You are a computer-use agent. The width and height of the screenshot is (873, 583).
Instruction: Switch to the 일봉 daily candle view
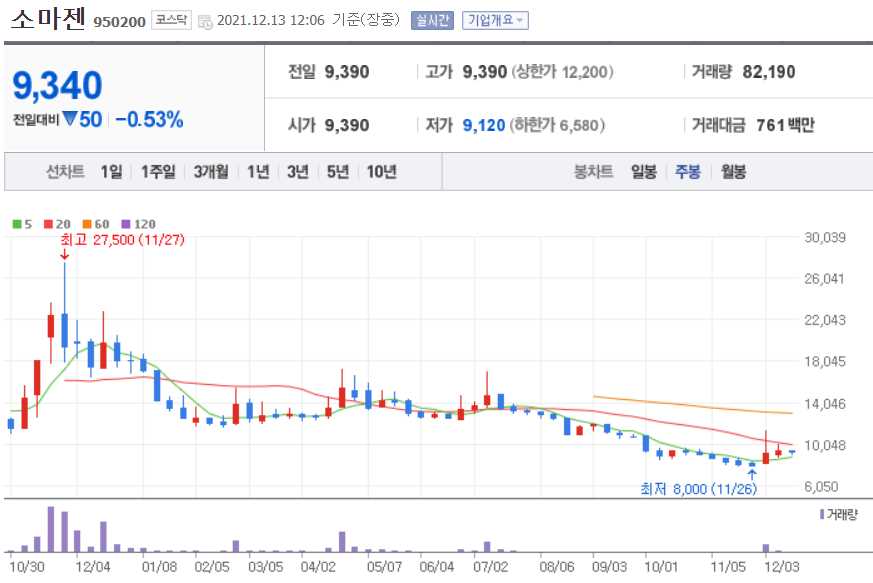click(x=643, y=171)
